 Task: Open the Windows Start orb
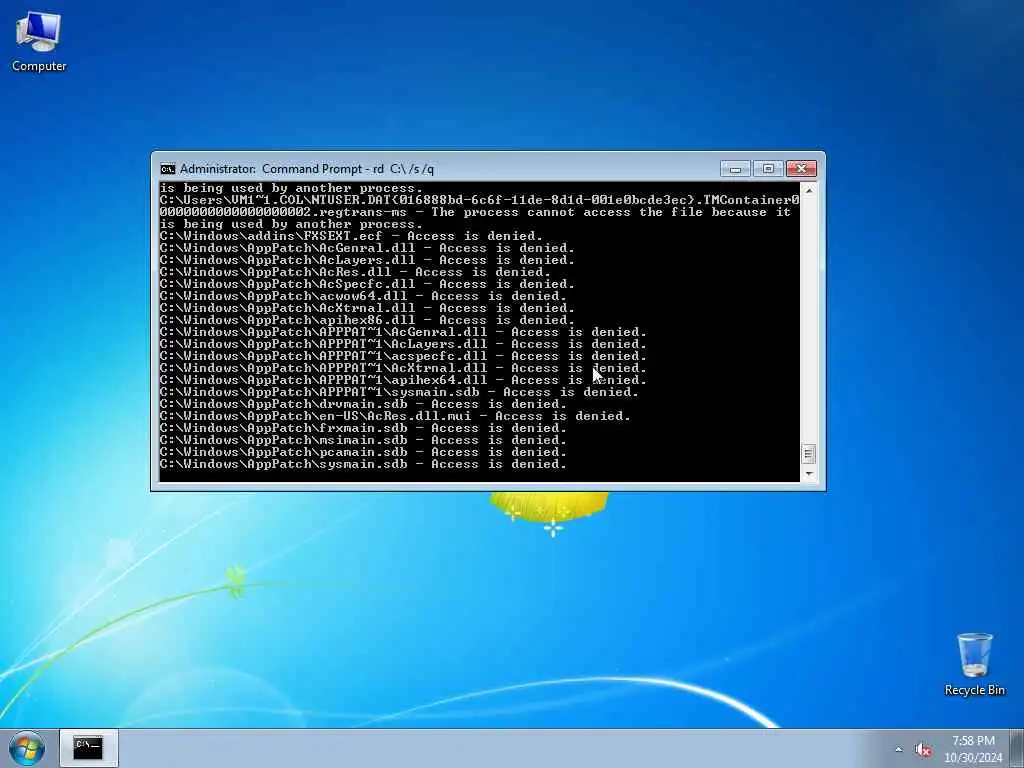[27, 748]
